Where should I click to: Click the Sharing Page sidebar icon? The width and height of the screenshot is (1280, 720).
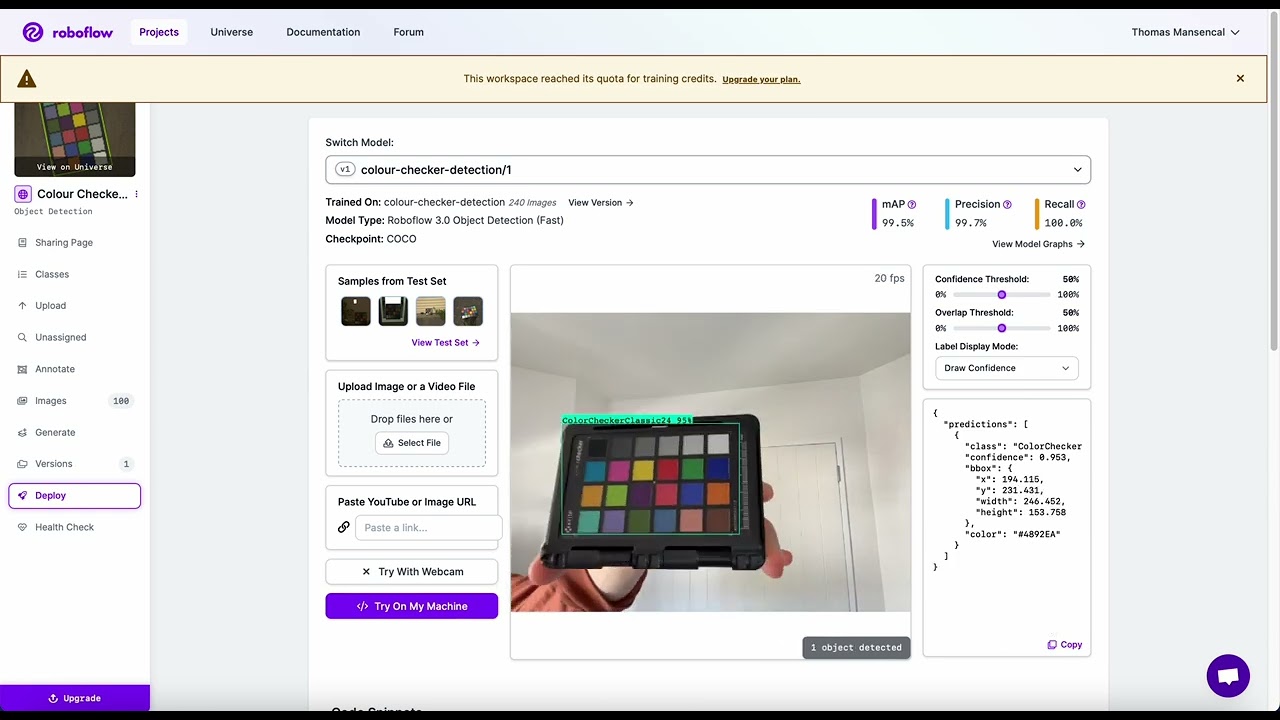pos(23,242)
